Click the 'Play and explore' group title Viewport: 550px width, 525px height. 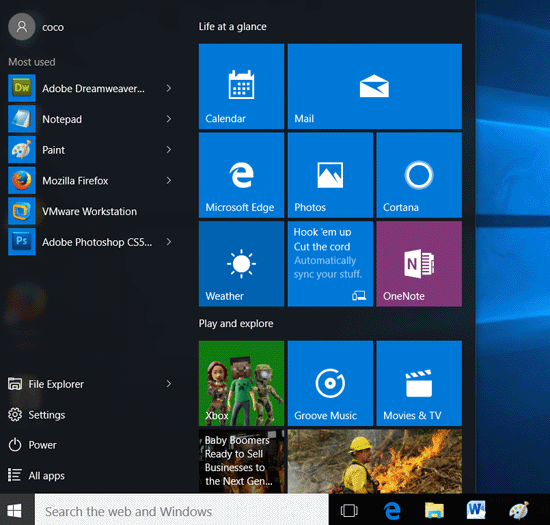(x=236, y=323)
